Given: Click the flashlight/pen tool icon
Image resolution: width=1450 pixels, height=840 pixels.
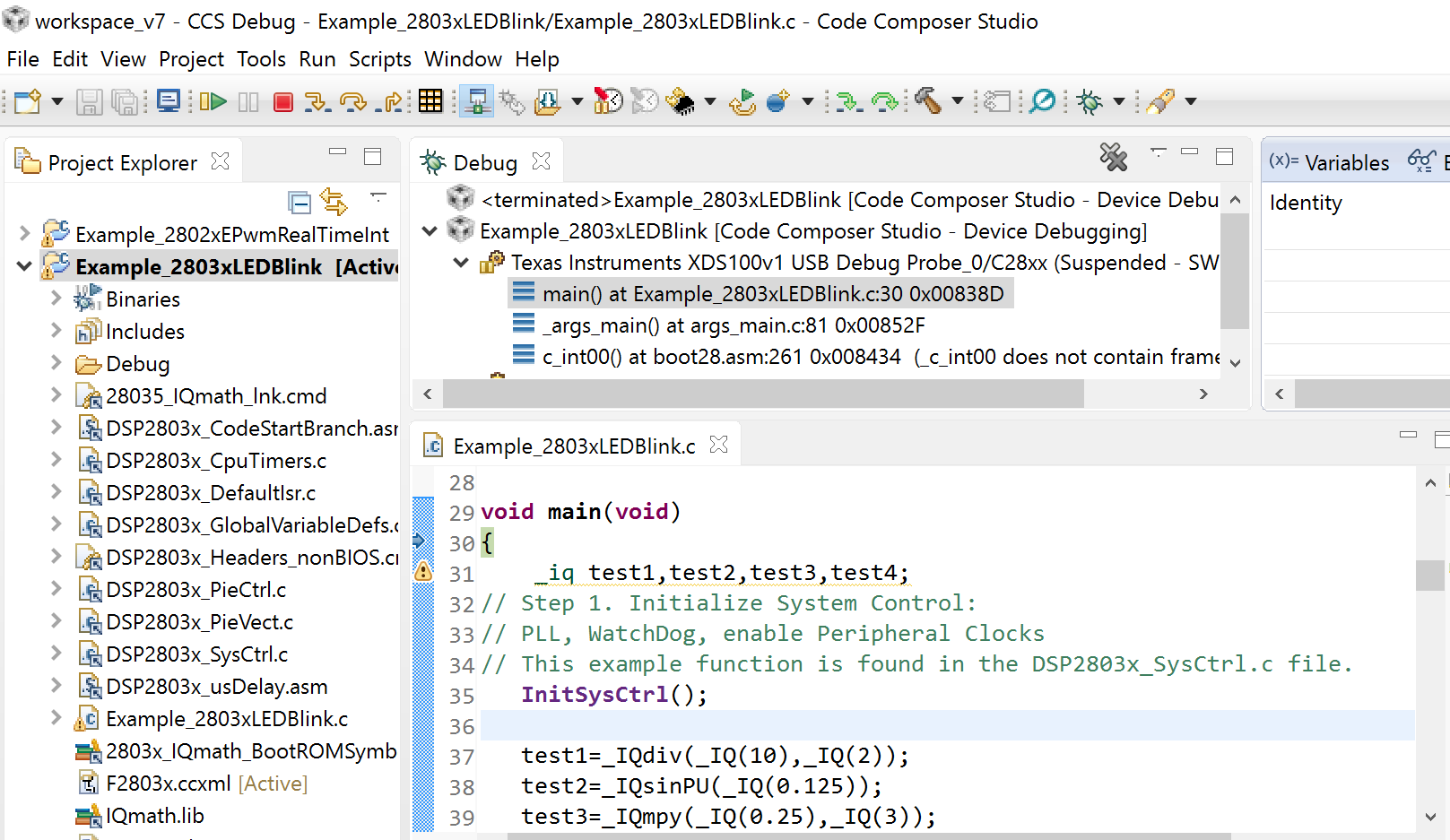Looking at the screenshot, I should 1160,101.
